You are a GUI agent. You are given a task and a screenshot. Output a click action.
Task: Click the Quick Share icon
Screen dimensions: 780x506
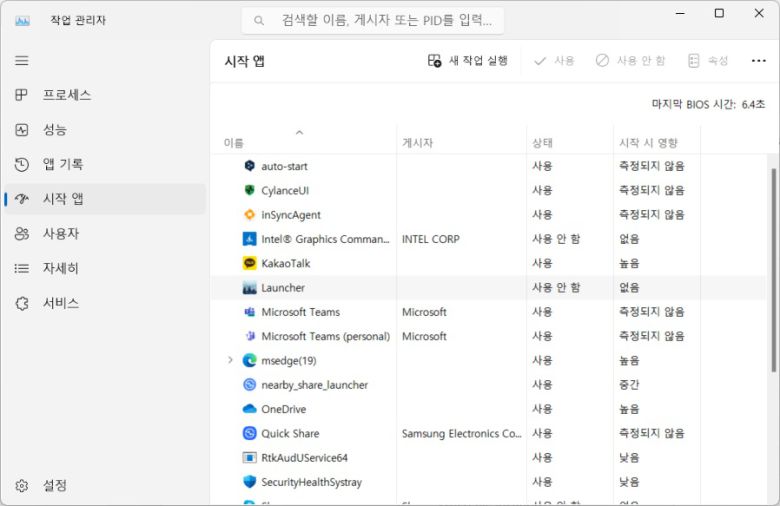pos(250,433)
